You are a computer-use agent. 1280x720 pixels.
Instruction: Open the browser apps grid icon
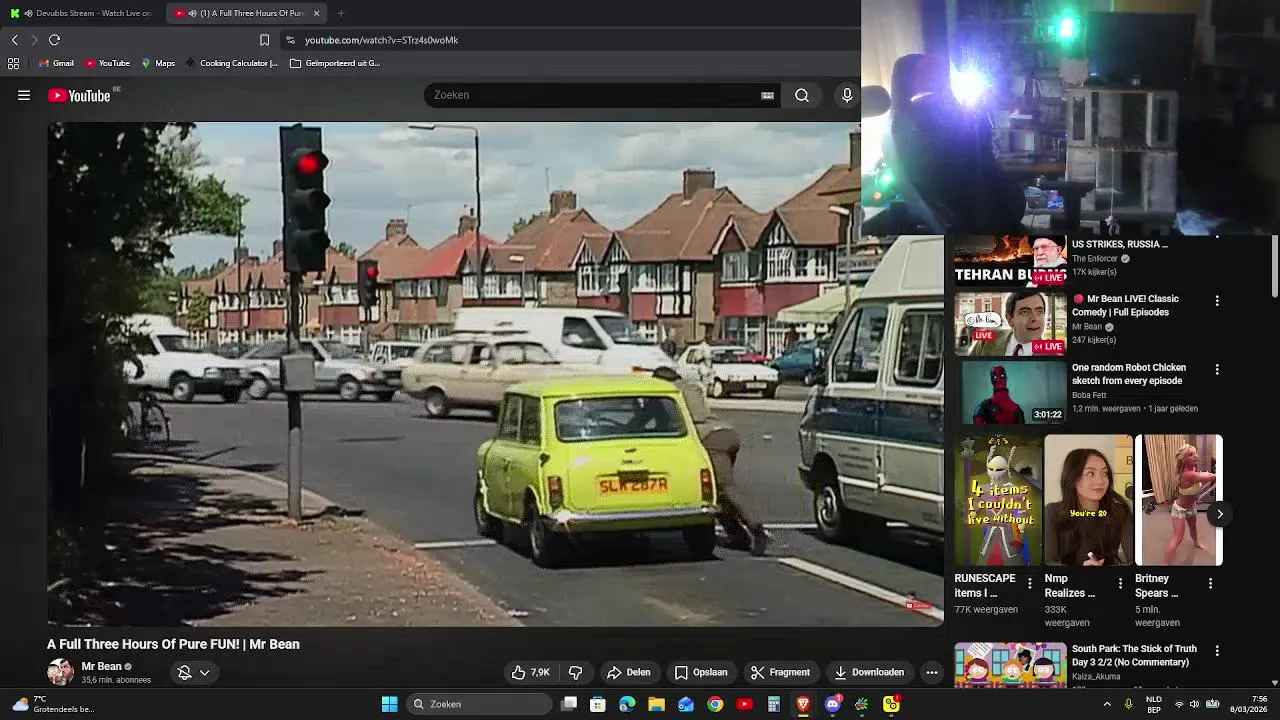click(13, 63)
